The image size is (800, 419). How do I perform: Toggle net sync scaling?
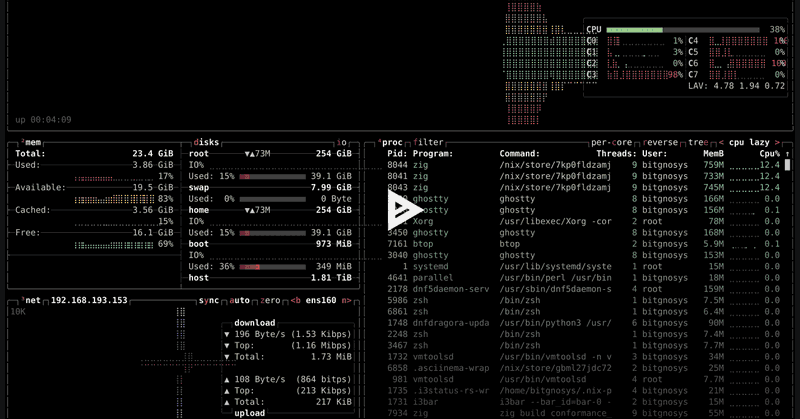point(209,300)
